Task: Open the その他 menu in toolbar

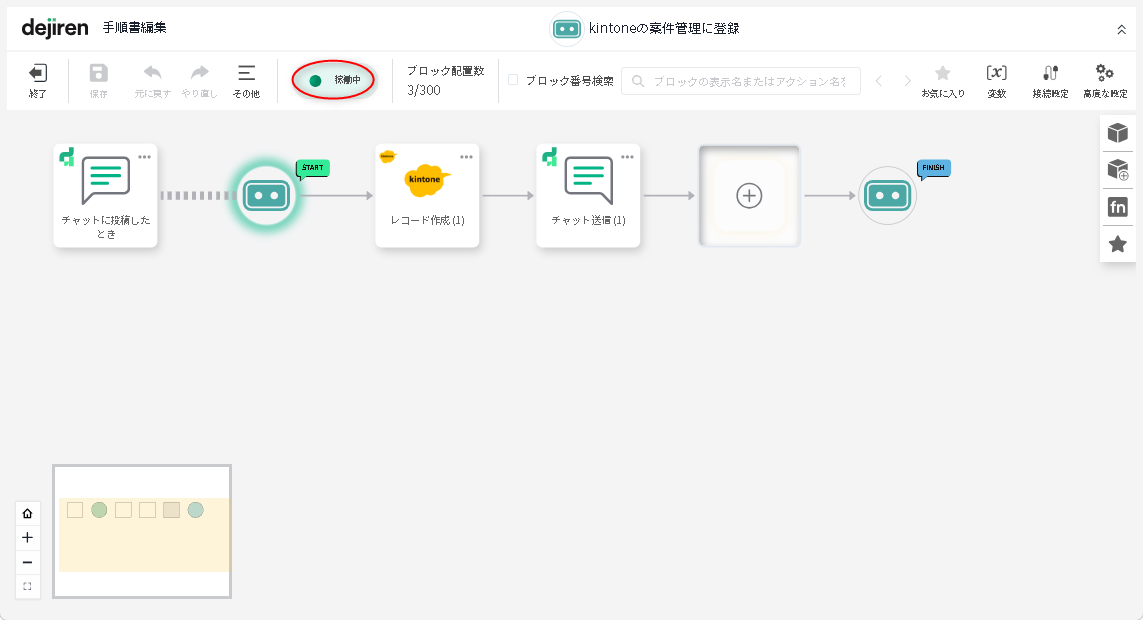Action: pyautogui.click(x=246, y=80)
